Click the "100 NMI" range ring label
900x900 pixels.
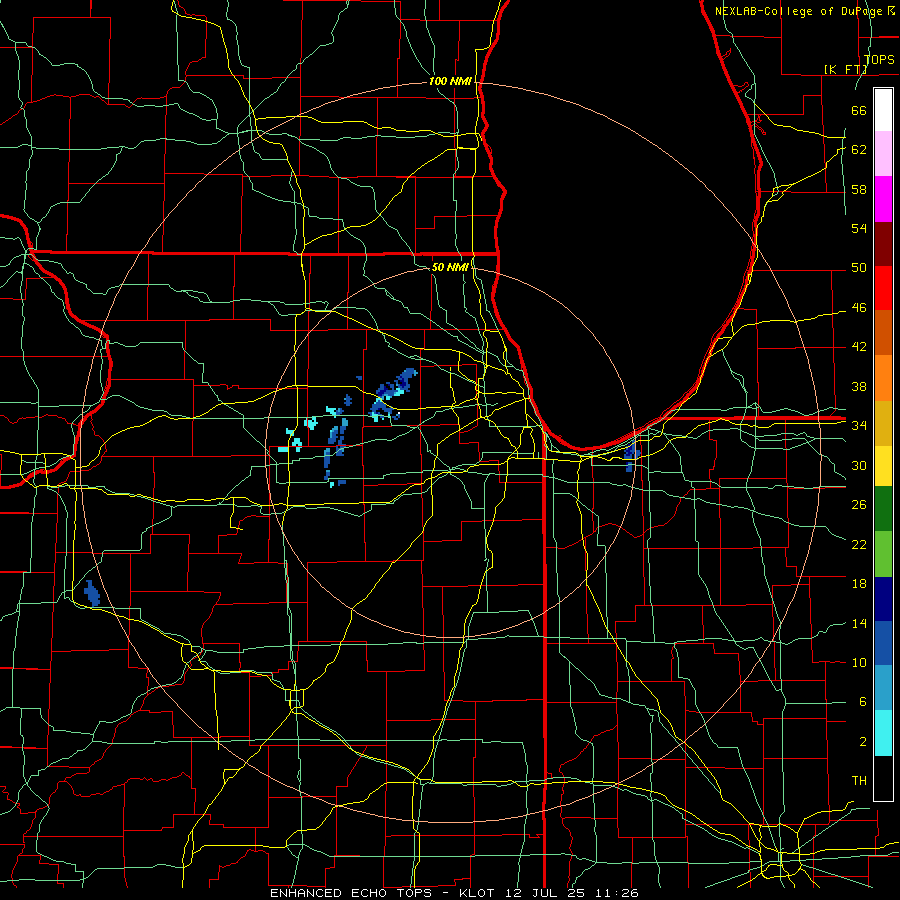(x=450, y=82)
